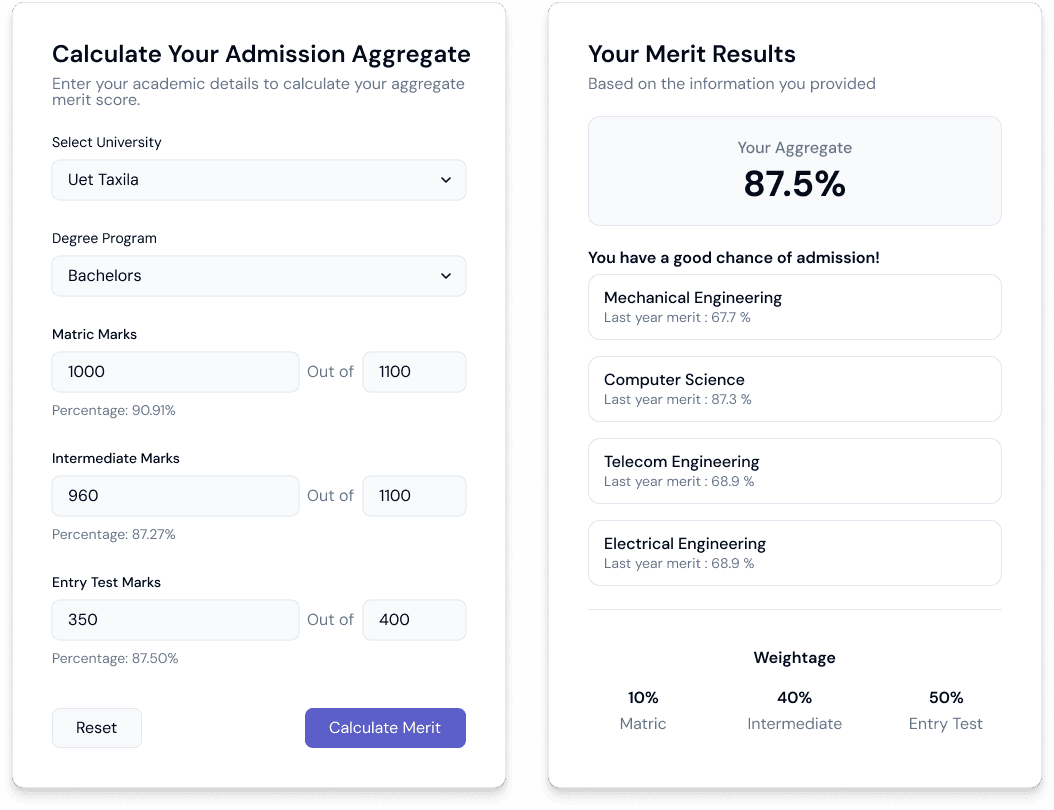Click the Intermediate total marks field

(414, 496)
